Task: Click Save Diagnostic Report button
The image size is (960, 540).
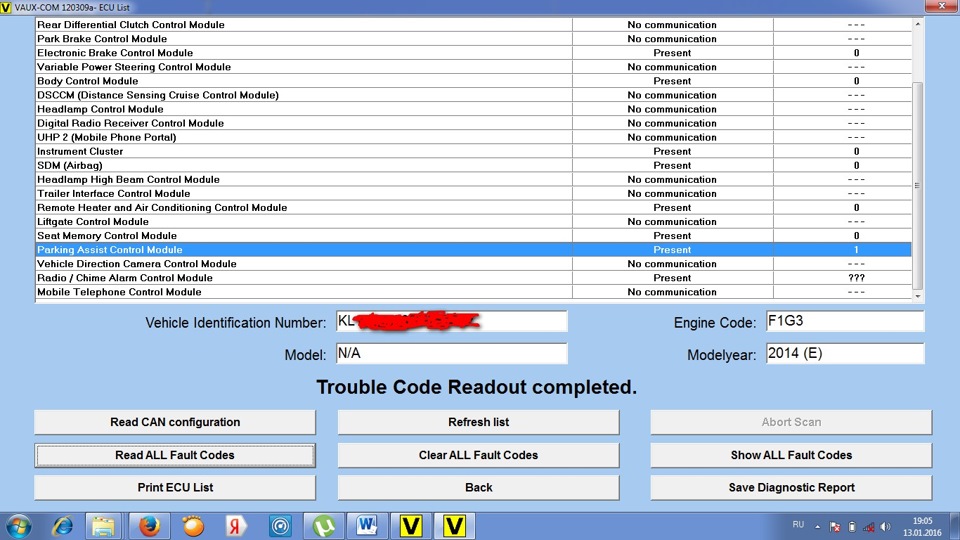Action: pyautogui.click(x=791, y=487)
